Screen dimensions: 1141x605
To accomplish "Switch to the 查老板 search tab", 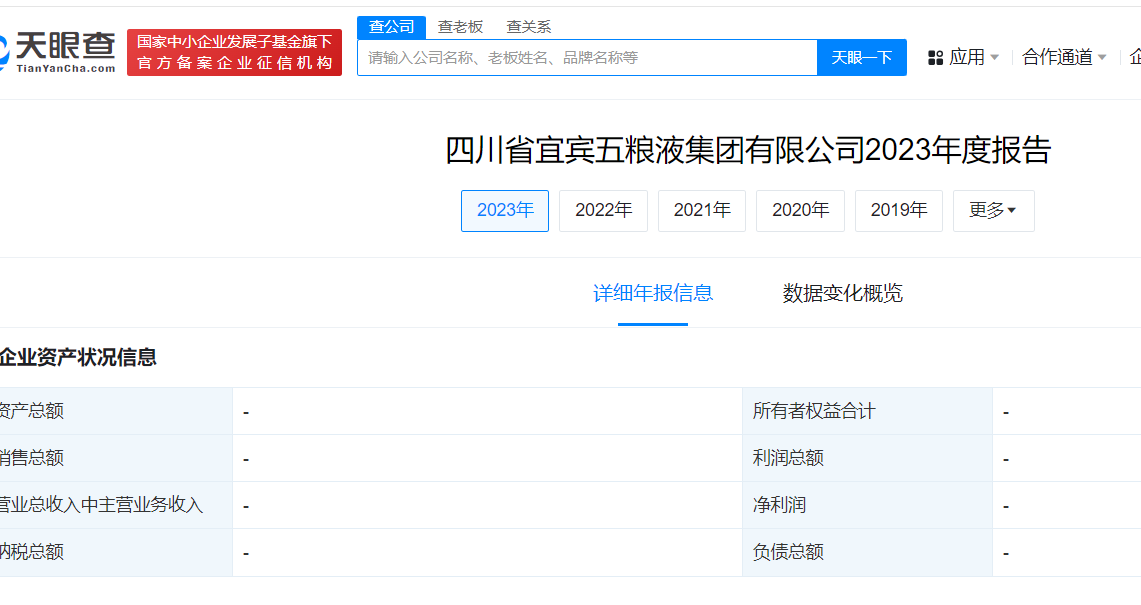I will coord(460,27).
